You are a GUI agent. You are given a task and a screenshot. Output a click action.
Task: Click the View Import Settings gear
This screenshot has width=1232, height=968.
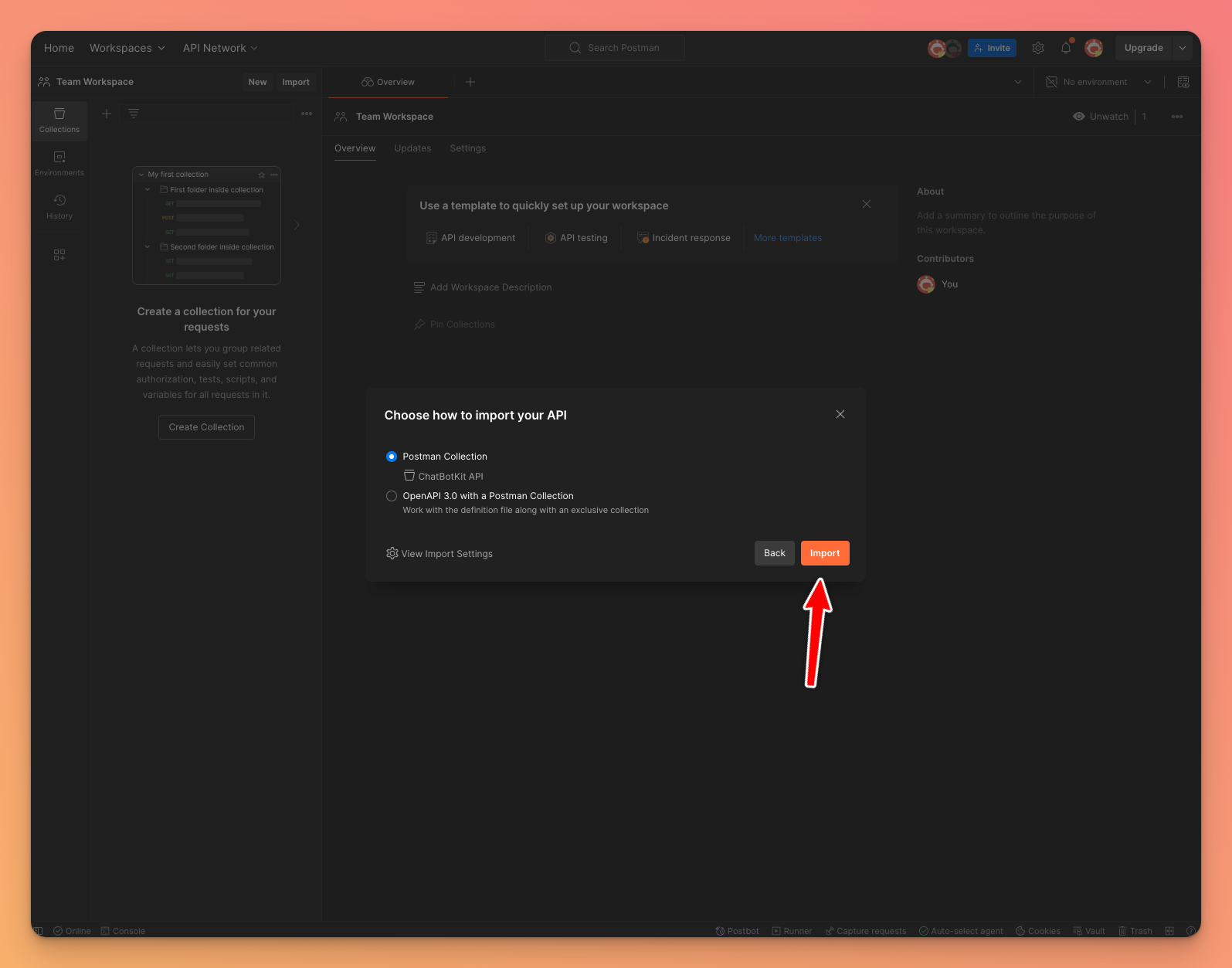click(x=392, y=553)
